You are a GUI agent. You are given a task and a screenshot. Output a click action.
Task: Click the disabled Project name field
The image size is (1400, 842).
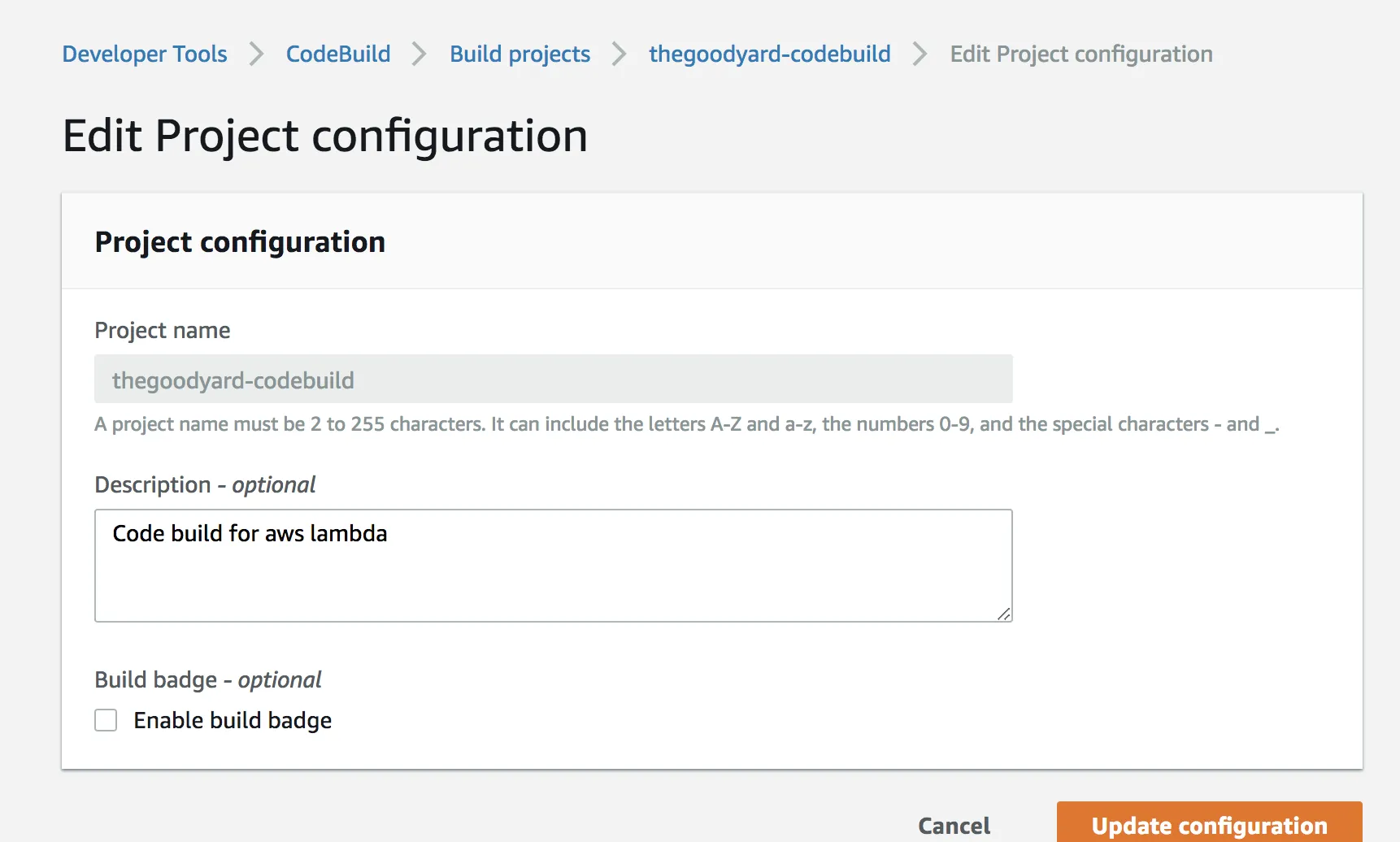coord(553,380)
